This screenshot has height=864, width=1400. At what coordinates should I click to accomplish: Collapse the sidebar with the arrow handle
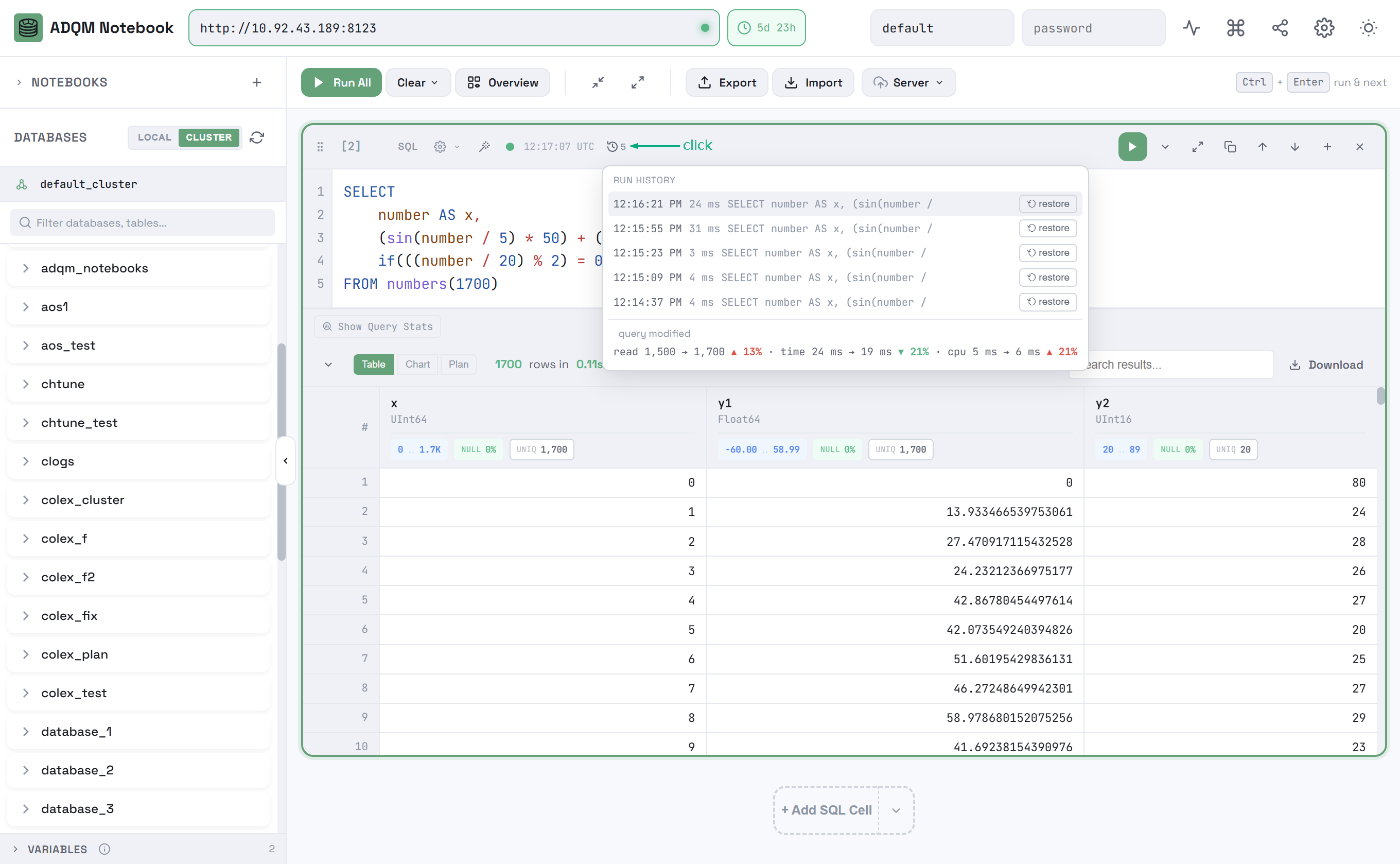pyautogui.click(x=285, y=460)
